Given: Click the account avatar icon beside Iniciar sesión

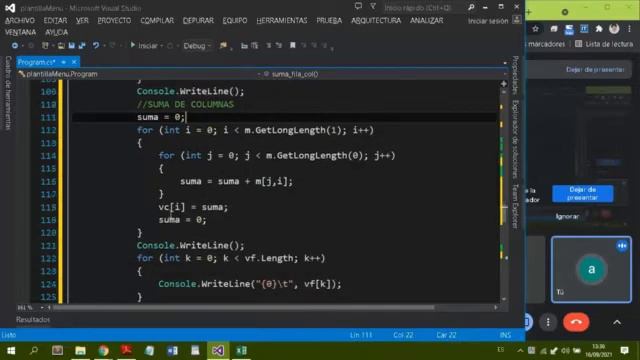Looking at the screenshot, I should pos(517,20).
